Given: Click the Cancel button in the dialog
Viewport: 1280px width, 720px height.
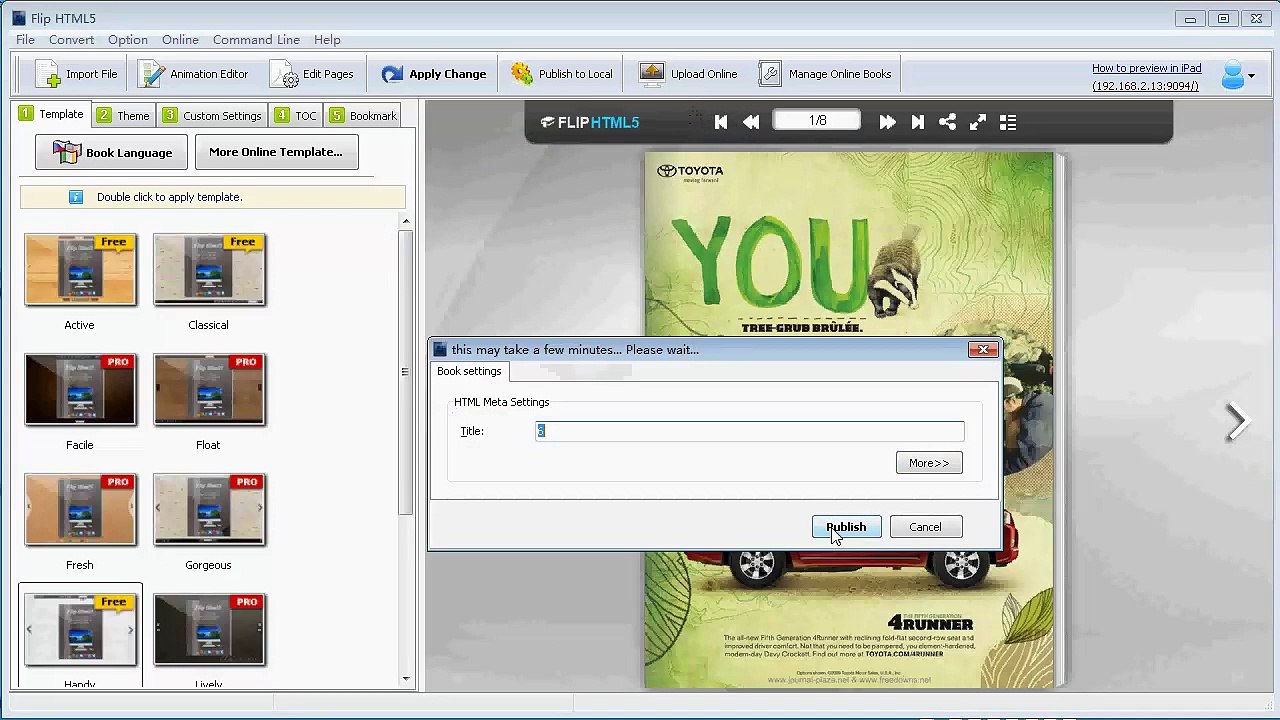Looking at the screenshot, I should tap(925, 527).
